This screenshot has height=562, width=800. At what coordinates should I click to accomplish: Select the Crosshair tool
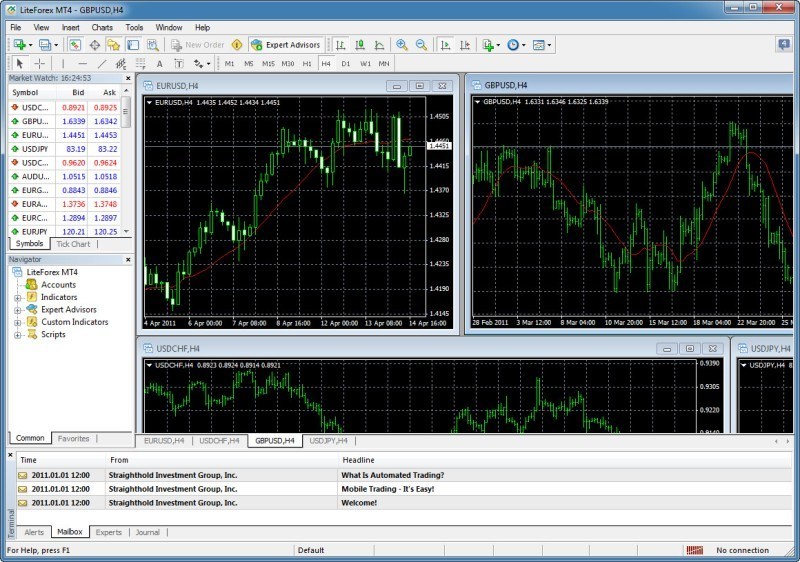point(39,64)
